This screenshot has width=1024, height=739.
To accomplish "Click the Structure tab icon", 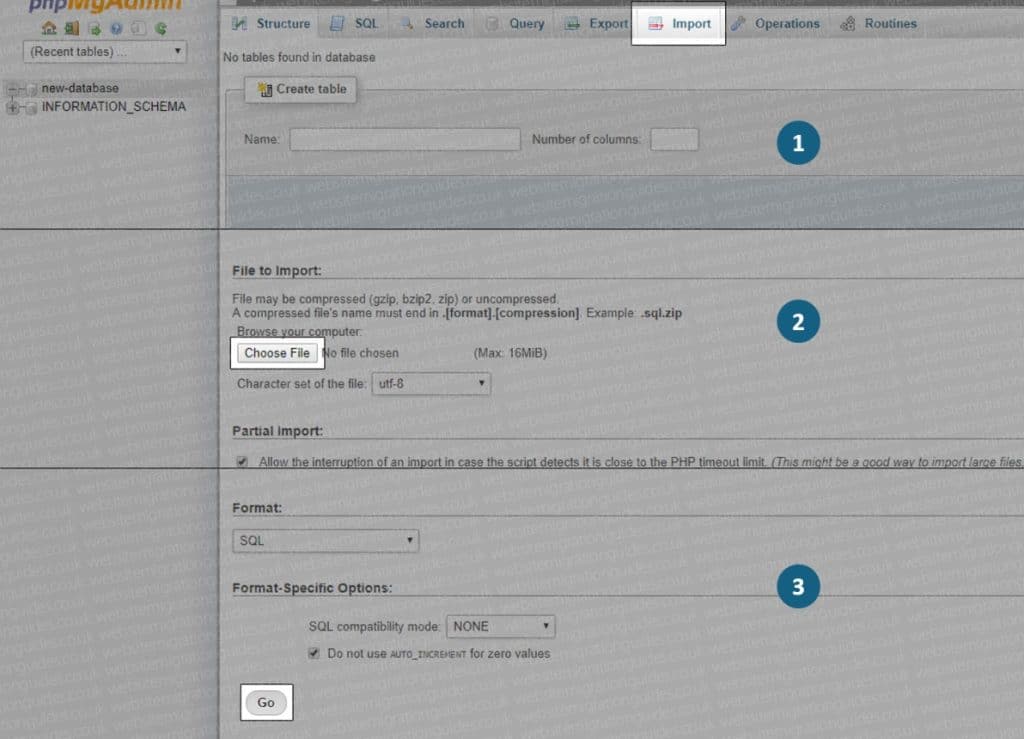I will (240, 24).
